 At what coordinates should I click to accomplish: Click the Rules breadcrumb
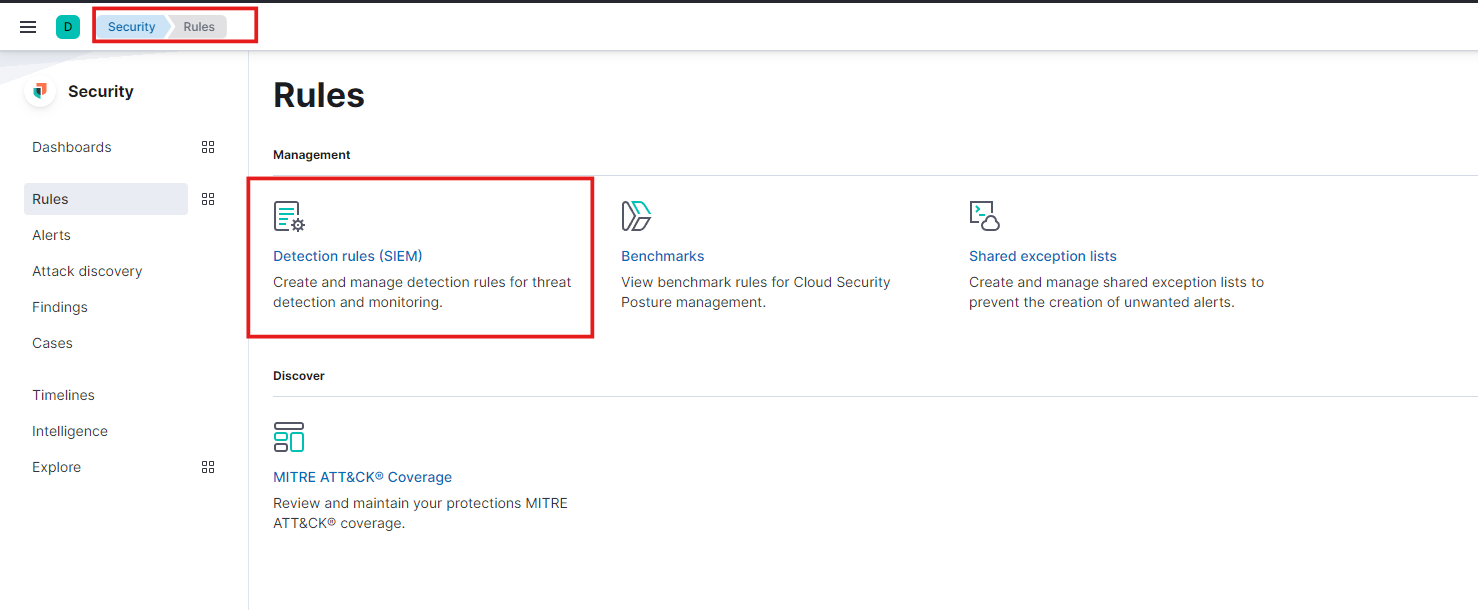coord(199,27)
